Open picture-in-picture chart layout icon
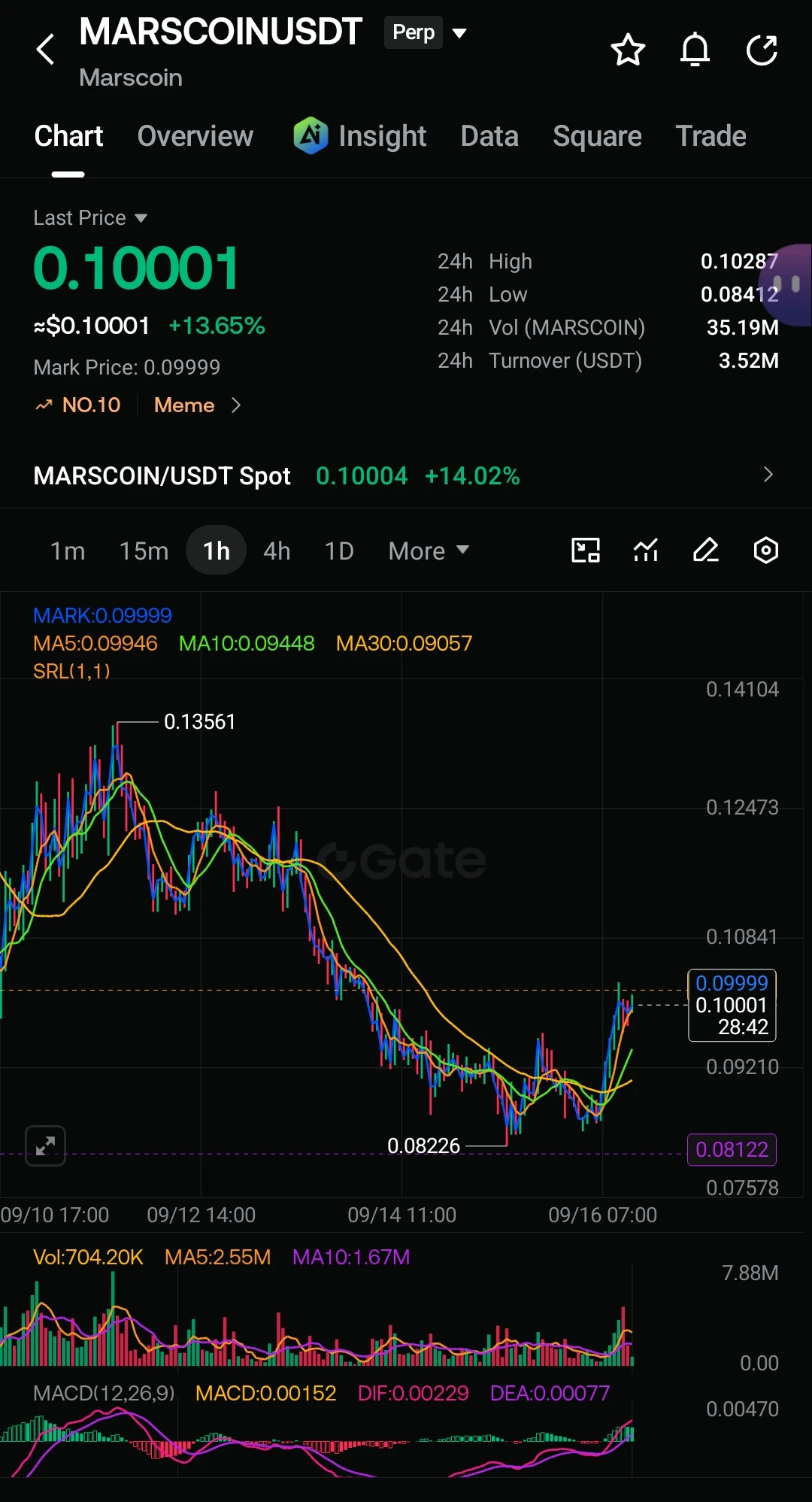This screenshot has height=1502, width=812. pos(586,551)
